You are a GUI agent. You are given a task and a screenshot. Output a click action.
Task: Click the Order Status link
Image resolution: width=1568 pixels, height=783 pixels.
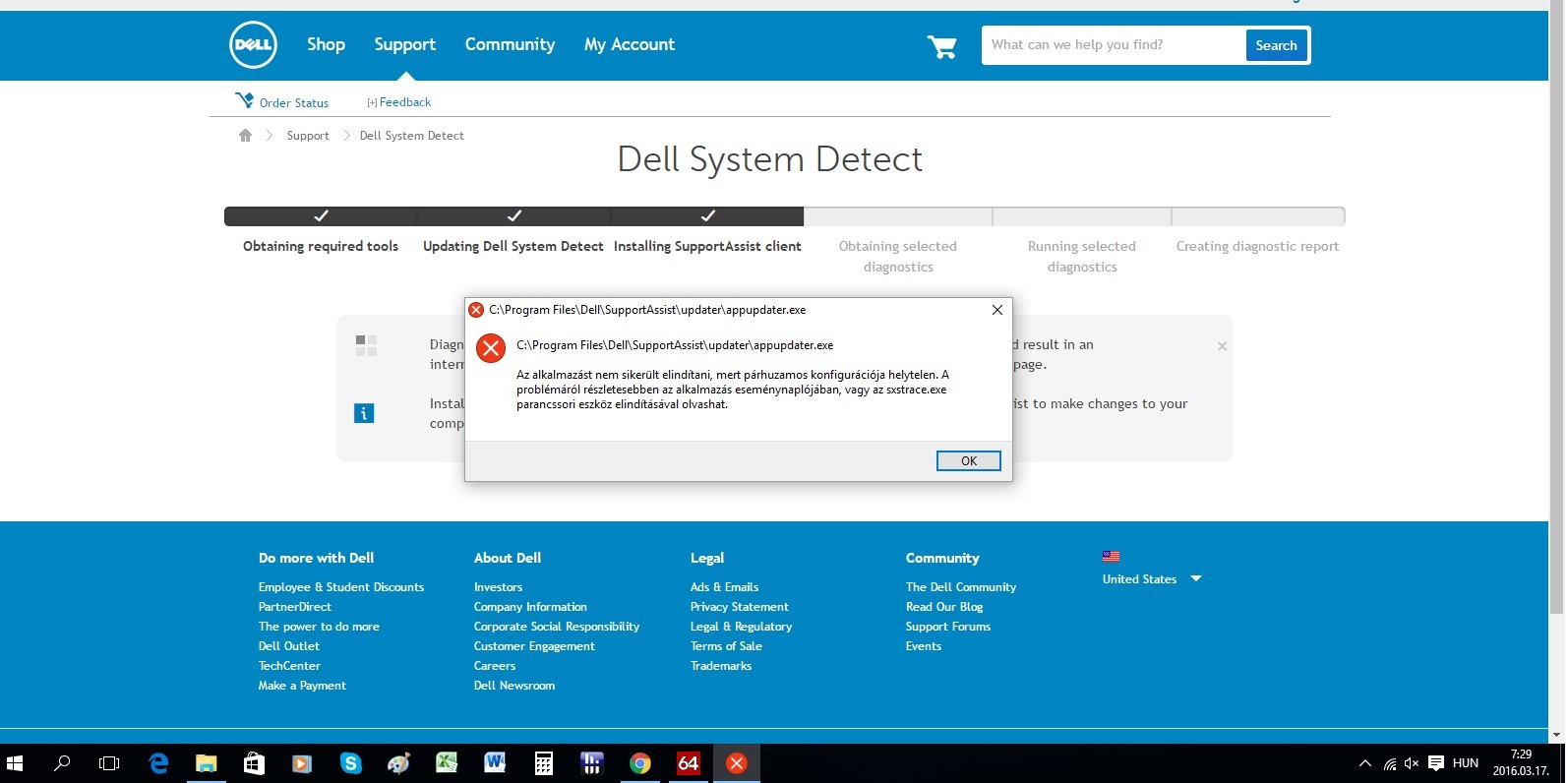tap(294, 102)
